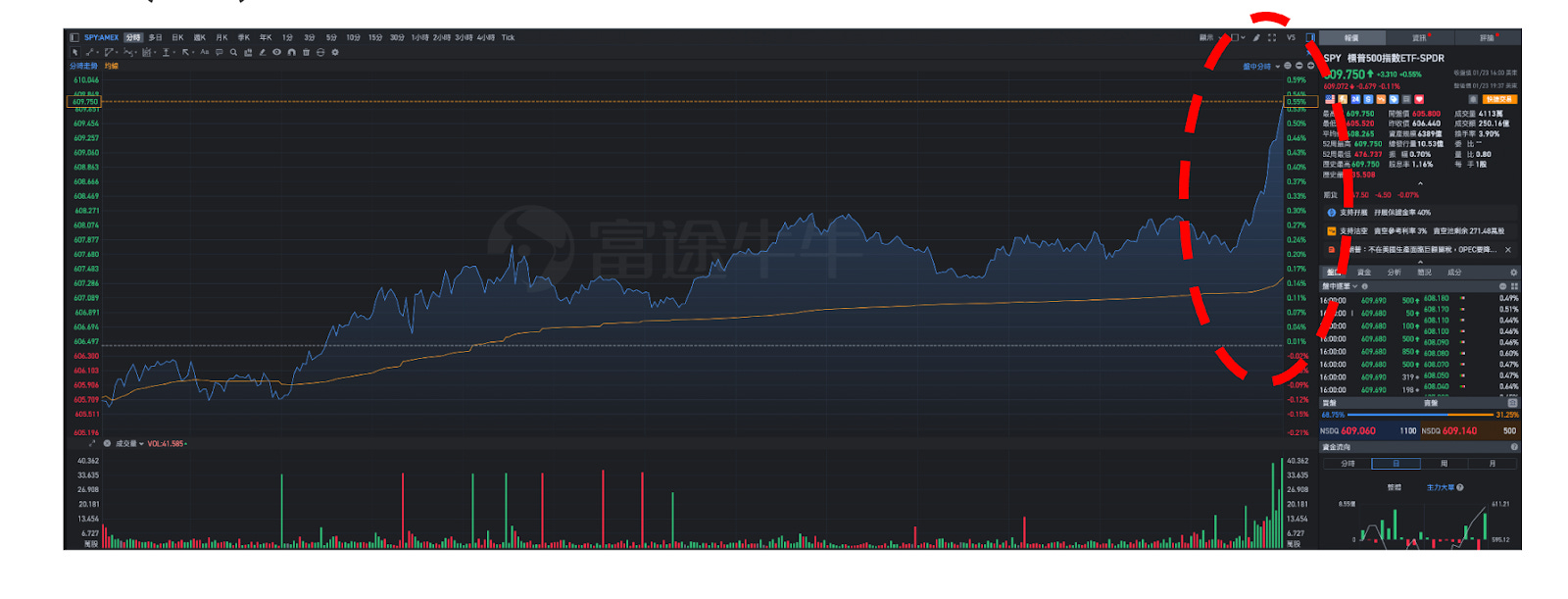Switch chart to 日K candles
This screenshot has width=1568, height=599.
(177, 37)
